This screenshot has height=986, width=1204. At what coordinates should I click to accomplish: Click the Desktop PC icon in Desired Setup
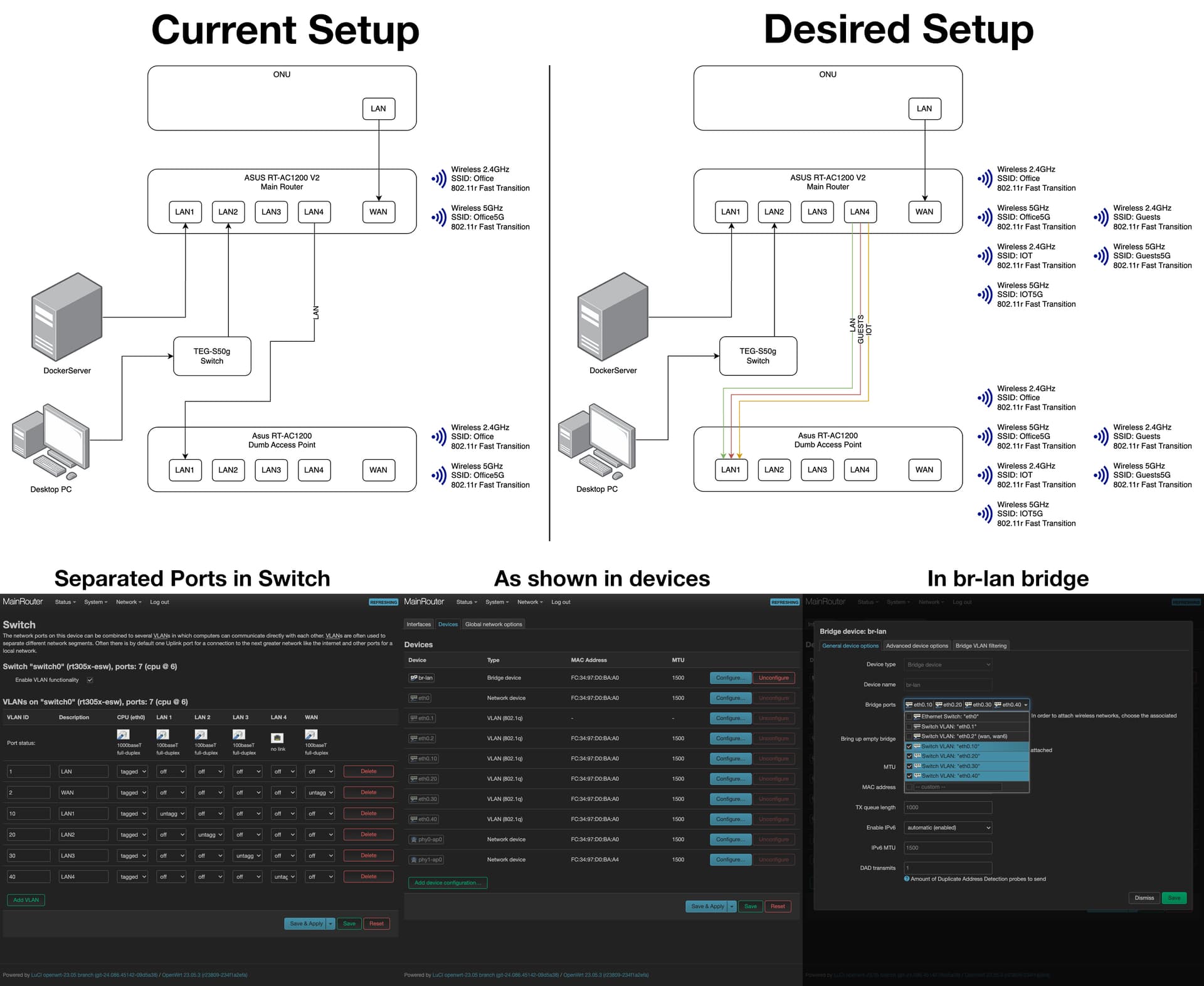(597, 442)
